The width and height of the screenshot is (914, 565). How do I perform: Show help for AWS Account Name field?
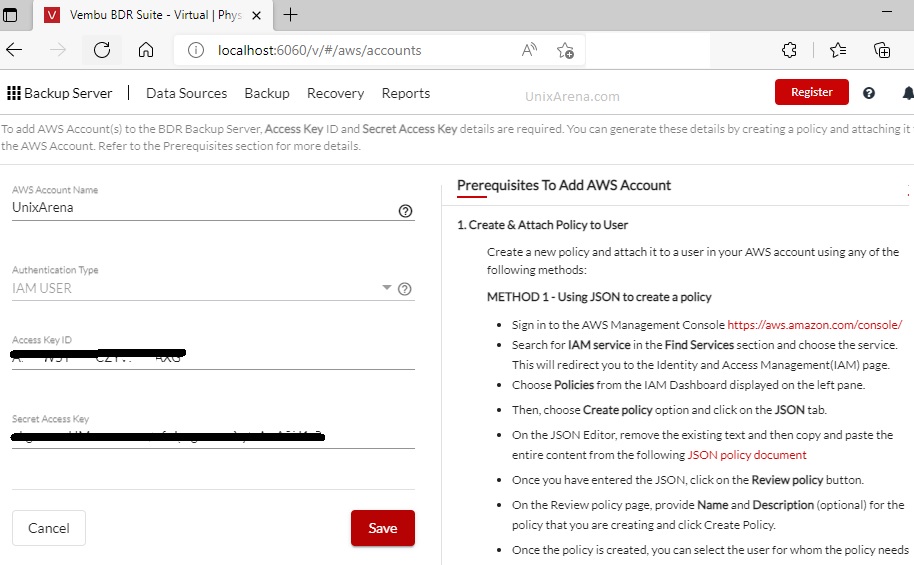405,211
